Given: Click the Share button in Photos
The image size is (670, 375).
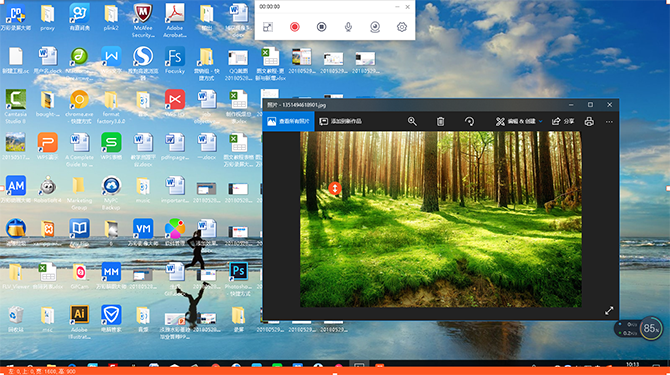Looking at the screenshot, I should coord(563,122).
